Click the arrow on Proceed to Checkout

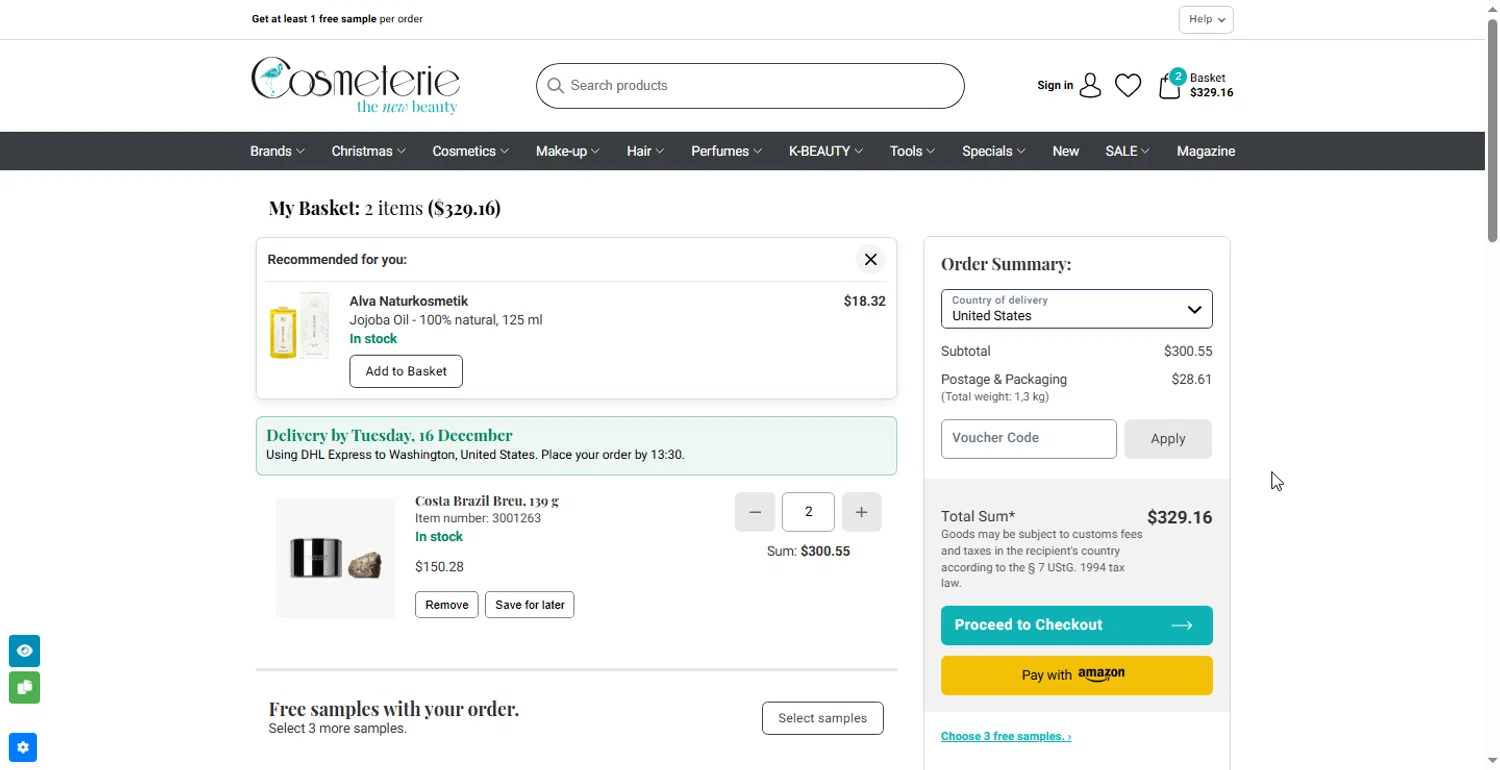(x=1182, y=626)
